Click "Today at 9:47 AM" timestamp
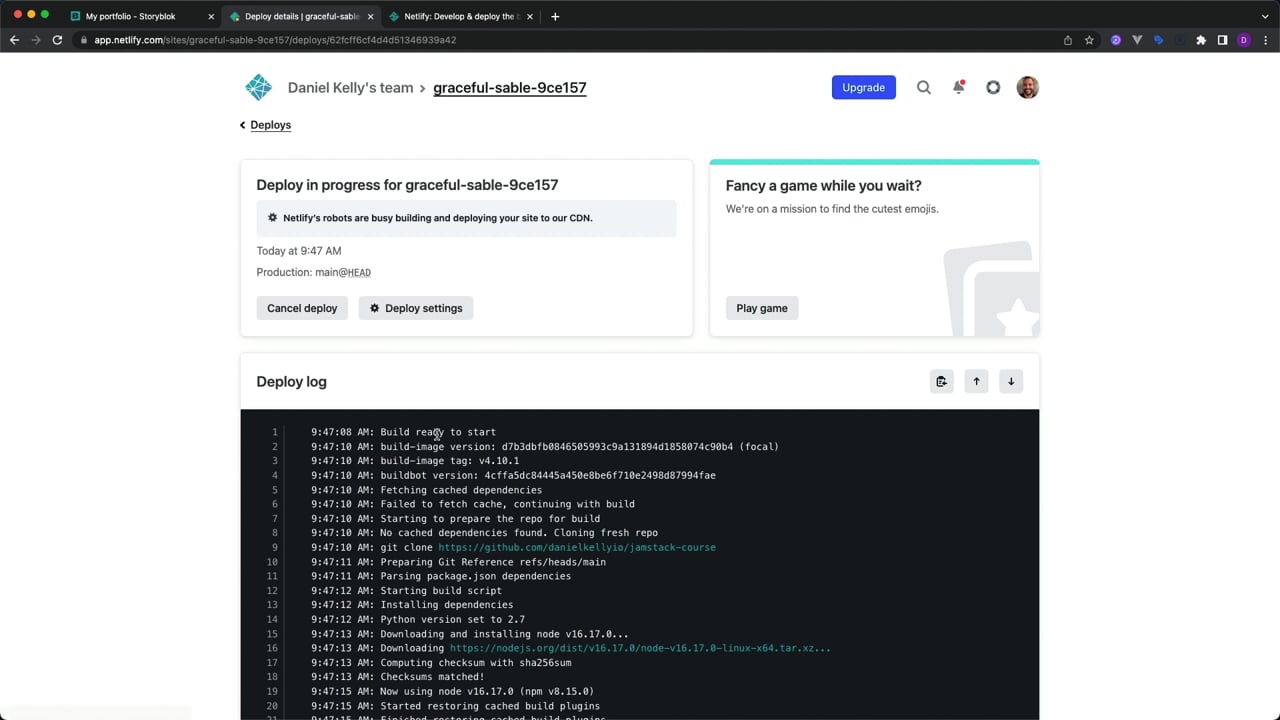 point(299,251)
